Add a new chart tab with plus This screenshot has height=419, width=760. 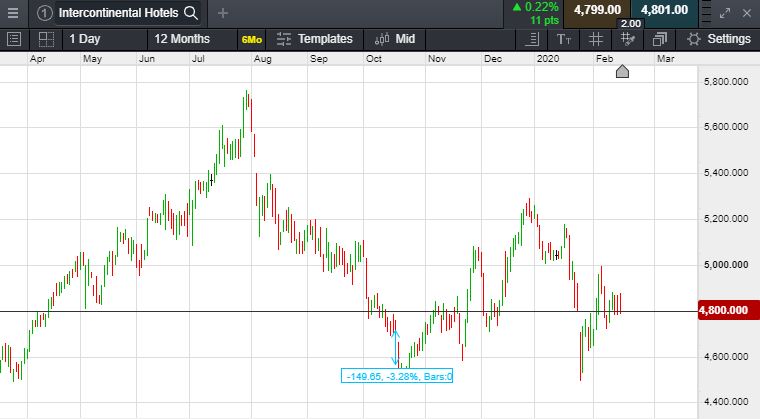pos(222,13)
